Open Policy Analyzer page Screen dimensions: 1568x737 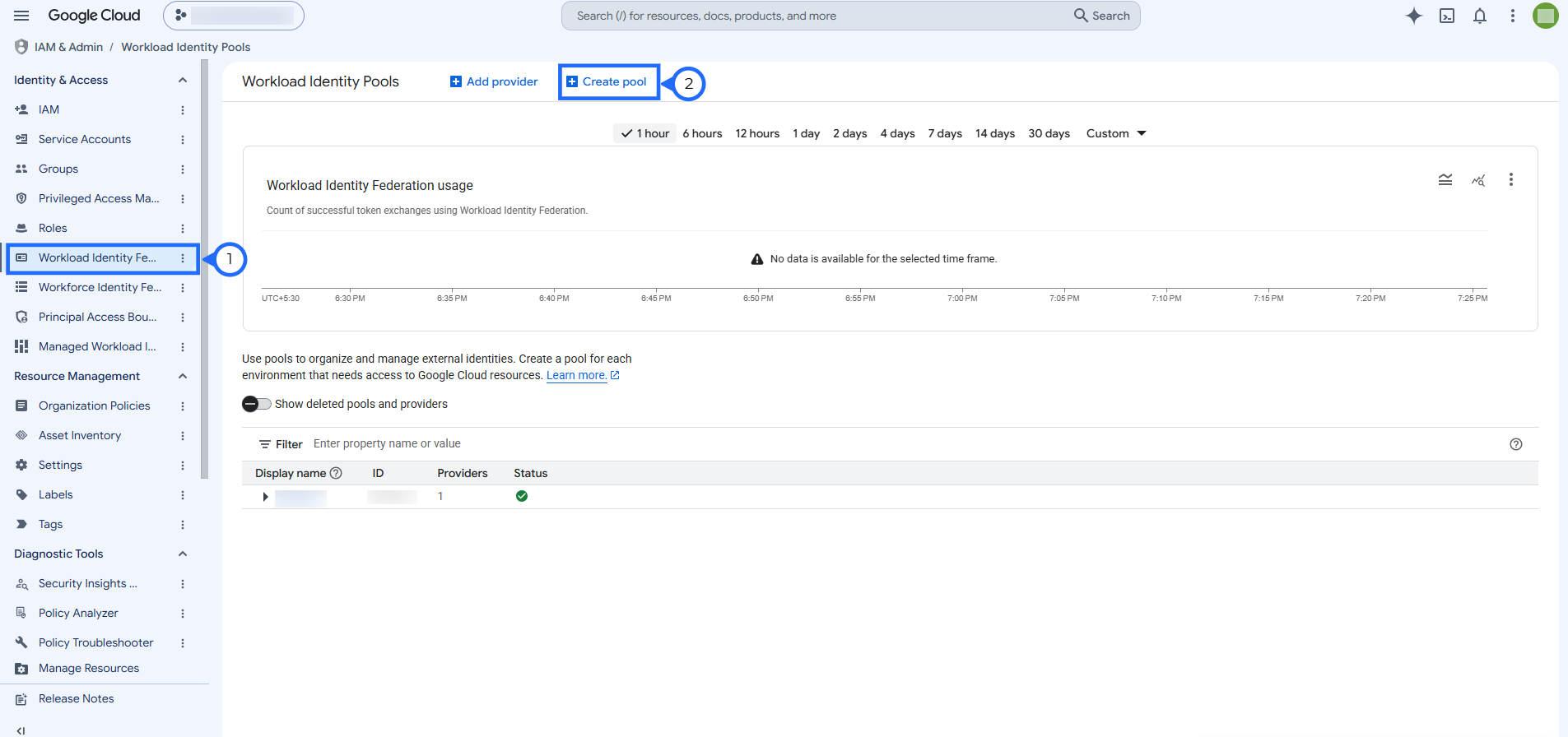(78, 613)
